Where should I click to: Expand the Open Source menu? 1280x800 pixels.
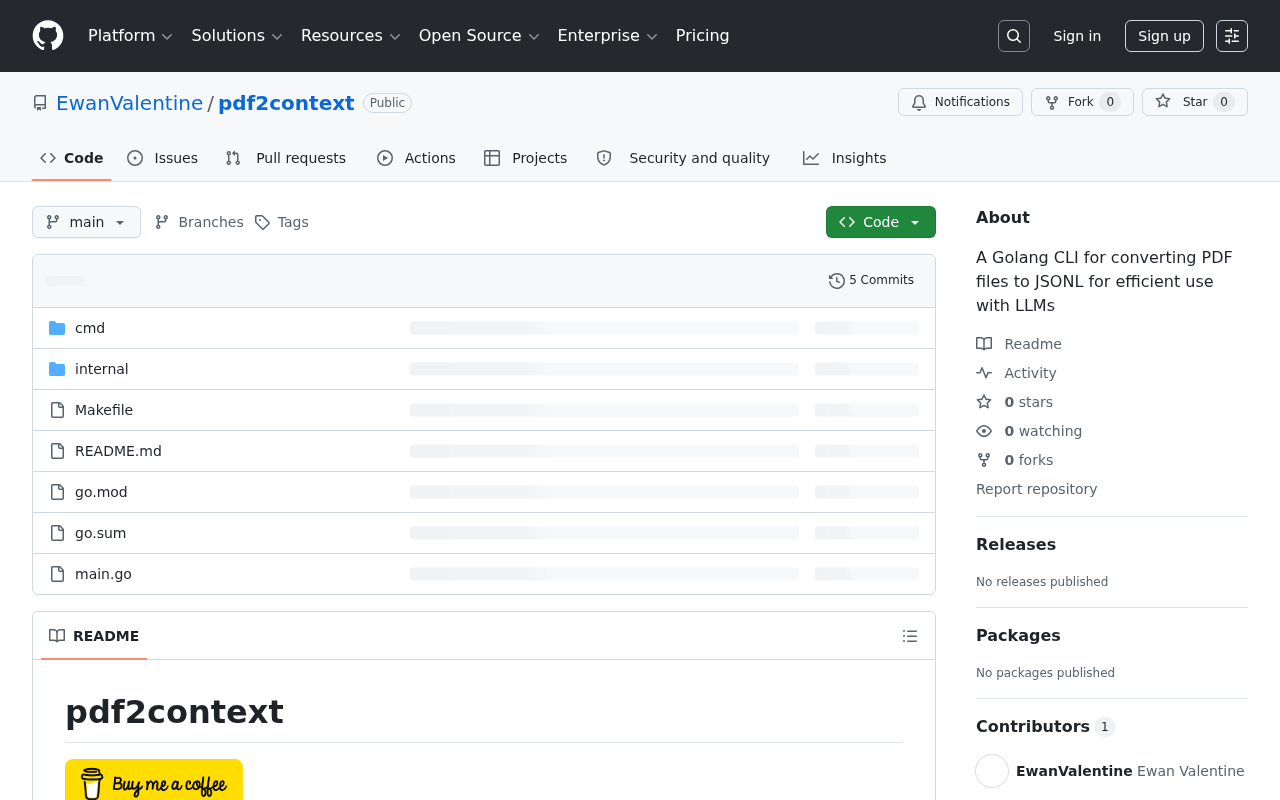[479, 36]
